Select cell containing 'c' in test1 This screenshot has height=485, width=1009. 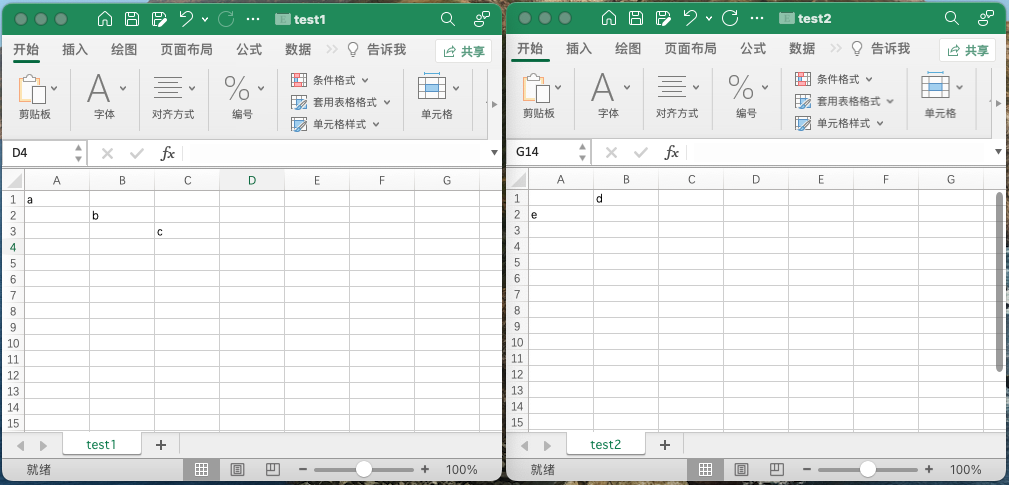(x=187, y=231)
